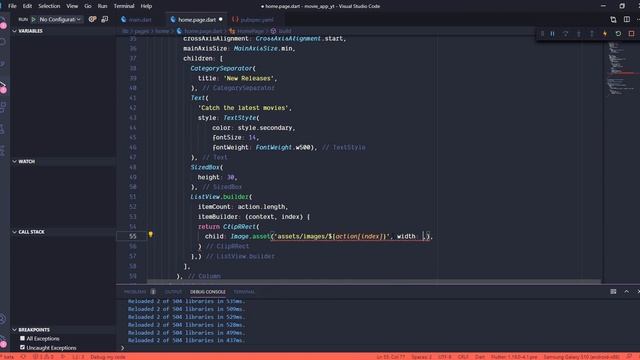Click notifications bell in status bar
The height and width of the screenshot is (360, 640).
click(629, 357)
